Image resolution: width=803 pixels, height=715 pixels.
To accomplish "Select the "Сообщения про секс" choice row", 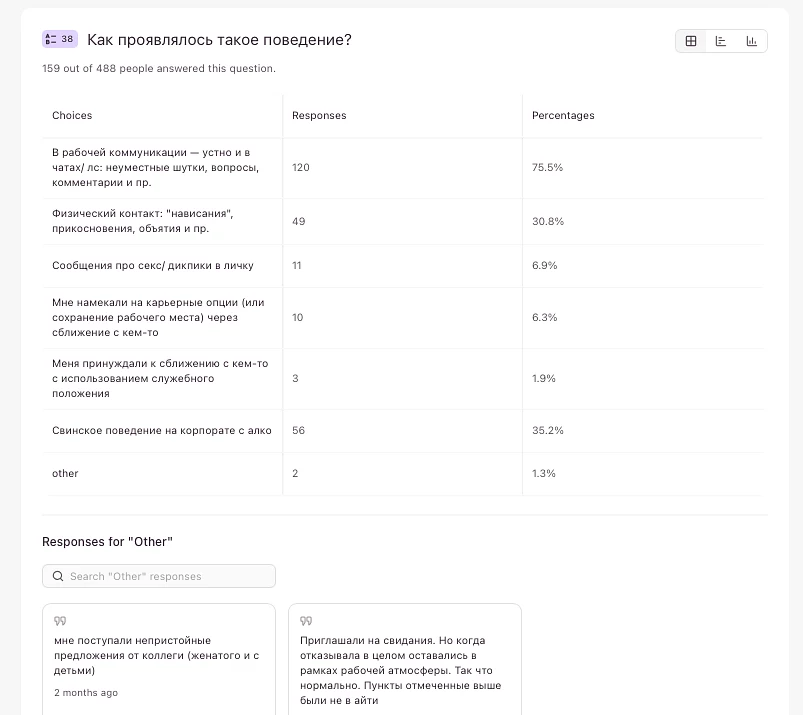I will pos(153,266).
